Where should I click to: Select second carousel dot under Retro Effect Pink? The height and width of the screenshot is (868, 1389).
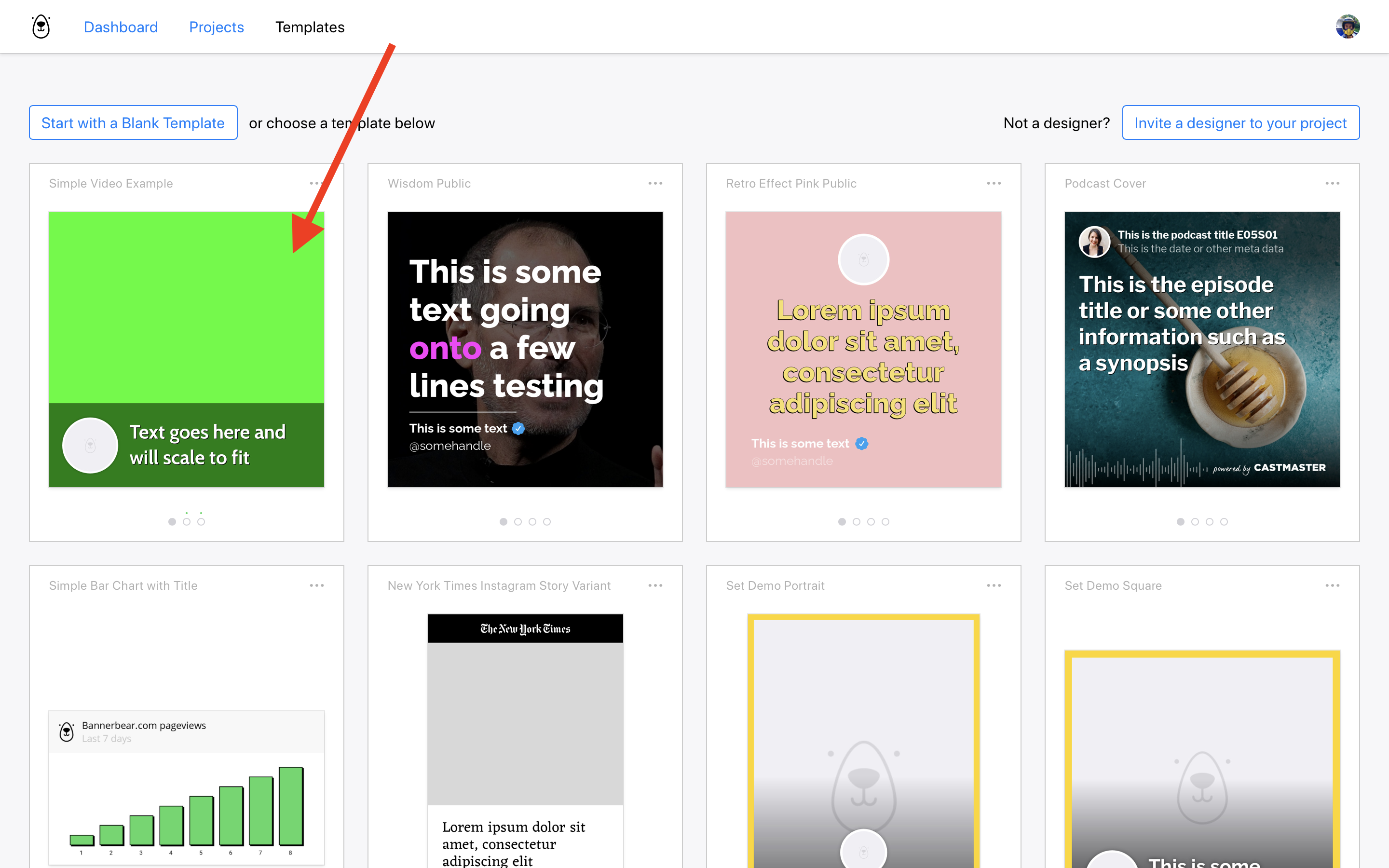tap(857, 522)
